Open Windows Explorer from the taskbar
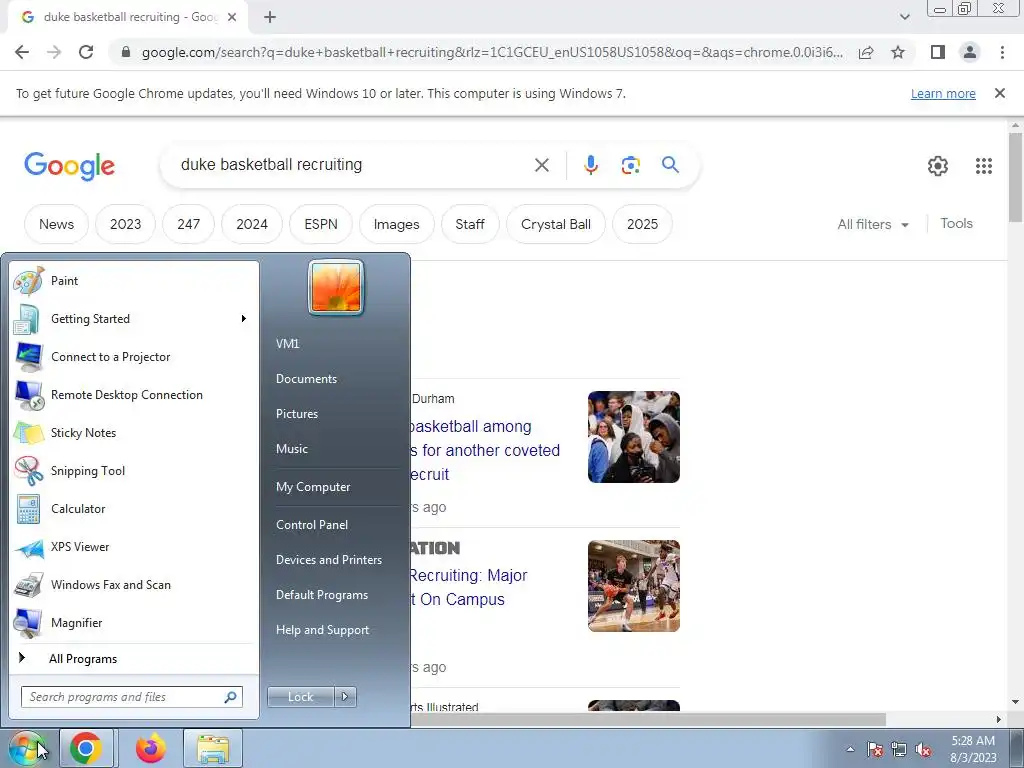The width and height of the screenshot is (1024, 768). tap(213, 748)
